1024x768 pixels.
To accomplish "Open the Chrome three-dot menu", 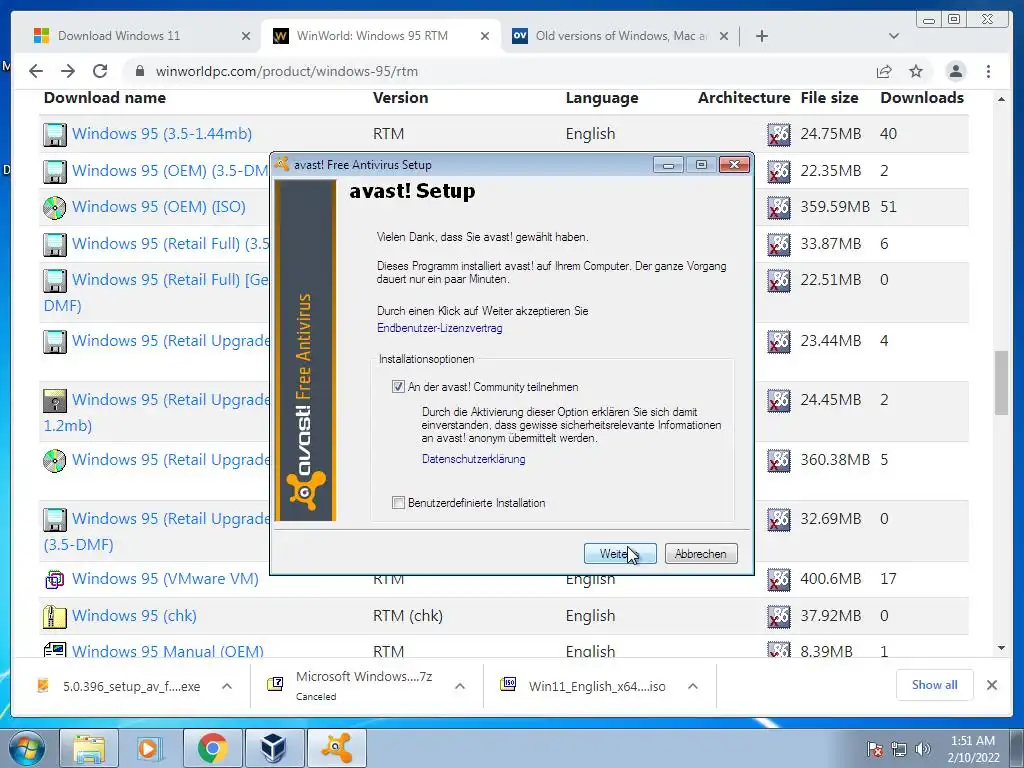I will [988, 71].
